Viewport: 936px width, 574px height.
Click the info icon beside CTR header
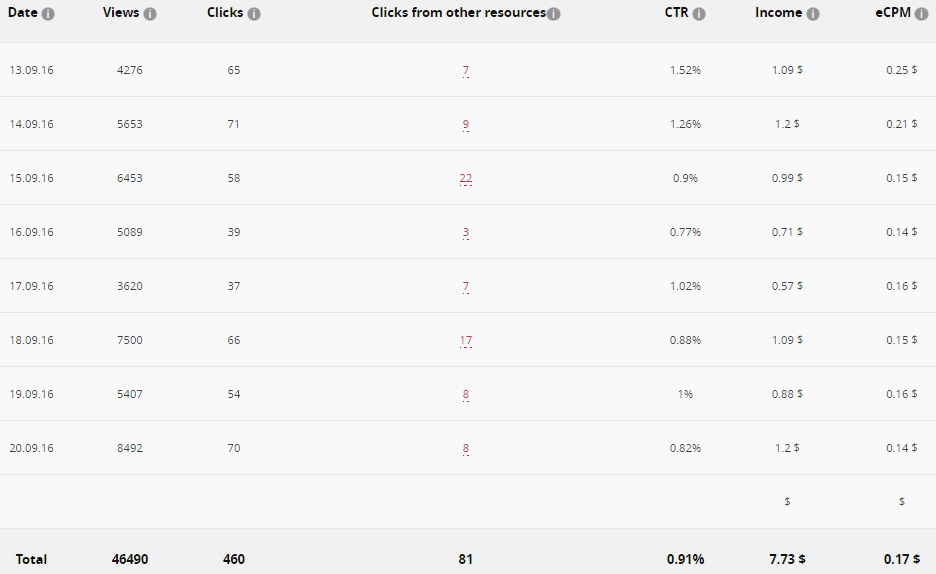(x=699, y=14)
